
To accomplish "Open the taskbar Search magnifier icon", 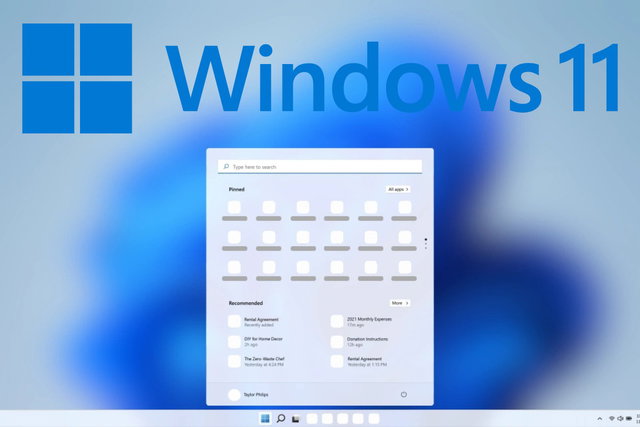I will click(x=281, y=418).
